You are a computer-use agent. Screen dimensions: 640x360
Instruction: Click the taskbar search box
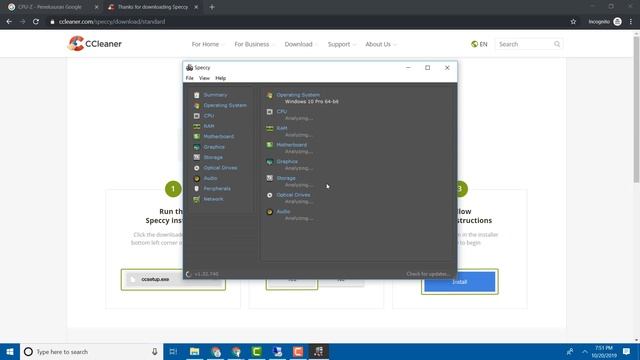pyautogui.click(x=91, y=351)
